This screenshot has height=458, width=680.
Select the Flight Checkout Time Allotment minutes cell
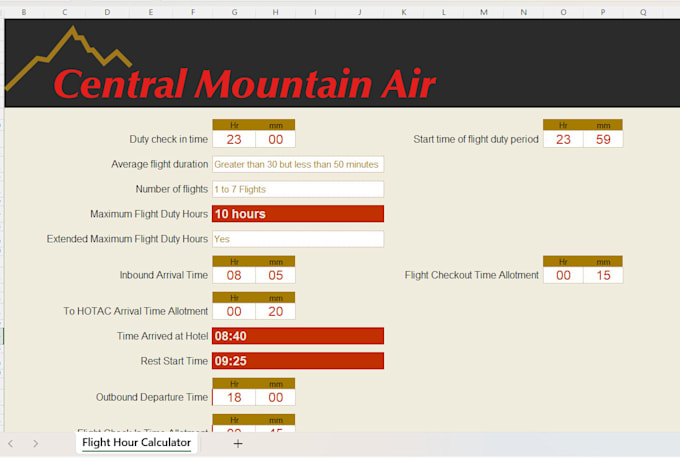(603, 275)
